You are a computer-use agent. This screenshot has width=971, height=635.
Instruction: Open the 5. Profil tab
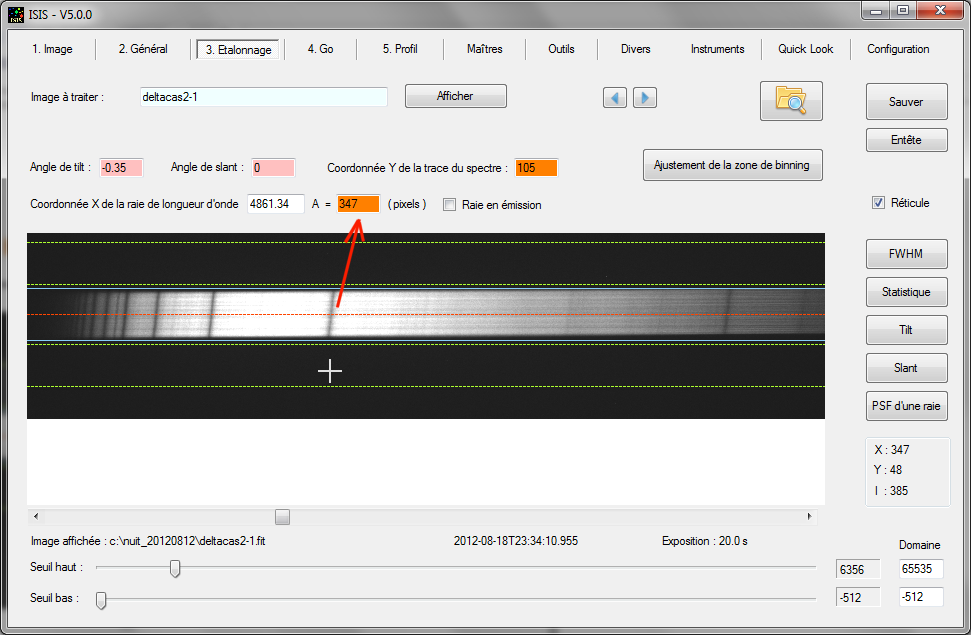pyautogui.click(x=399, y=49)
